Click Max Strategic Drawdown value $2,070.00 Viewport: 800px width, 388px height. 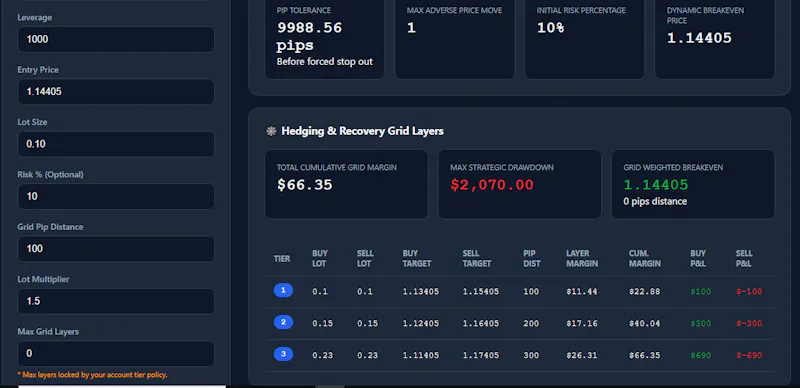point(492,185)
